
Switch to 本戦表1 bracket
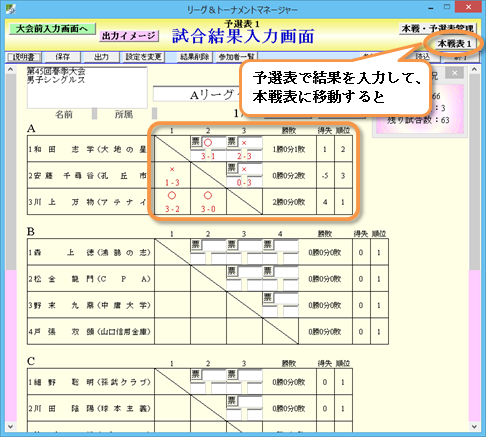[x=454, y=44]
